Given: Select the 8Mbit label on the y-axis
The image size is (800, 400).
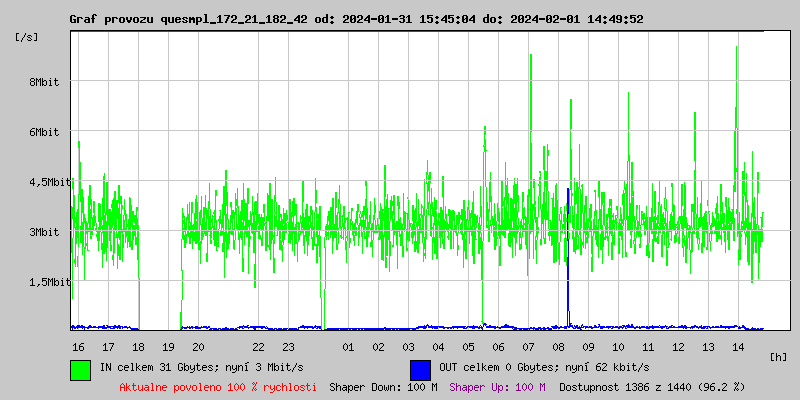Looking at the screenshot, I should click(44, 82).
